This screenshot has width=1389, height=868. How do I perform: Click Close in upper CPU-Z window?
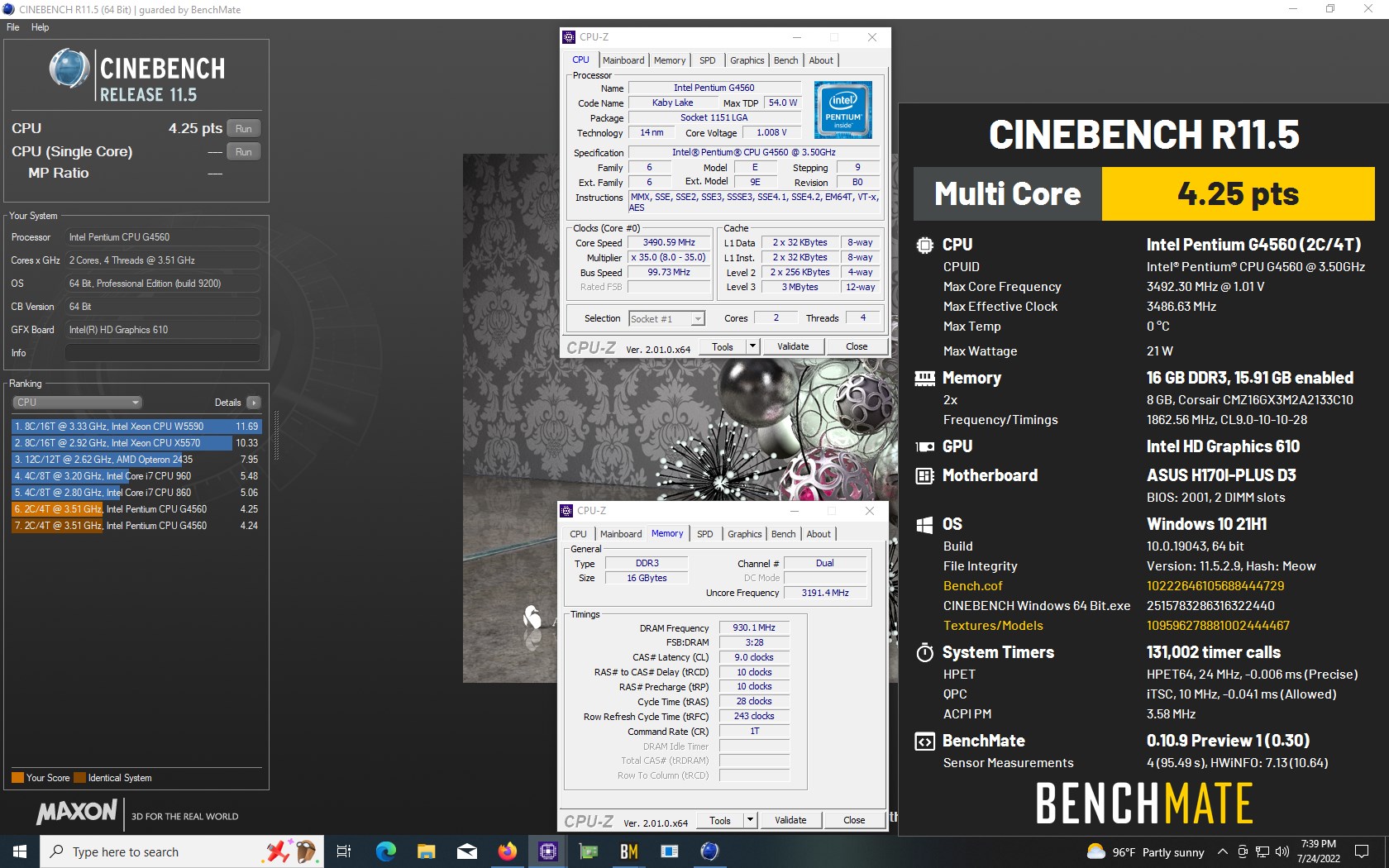pos(857,346)
